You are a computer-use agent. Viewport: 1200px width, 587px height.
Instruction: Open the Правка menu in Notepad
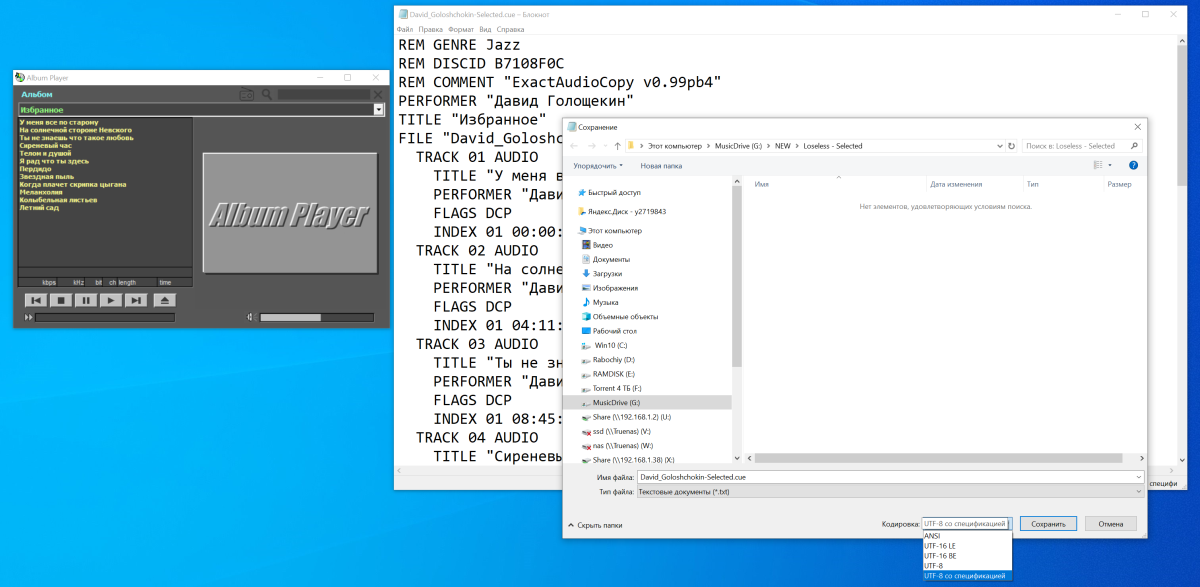coord(431,30)
